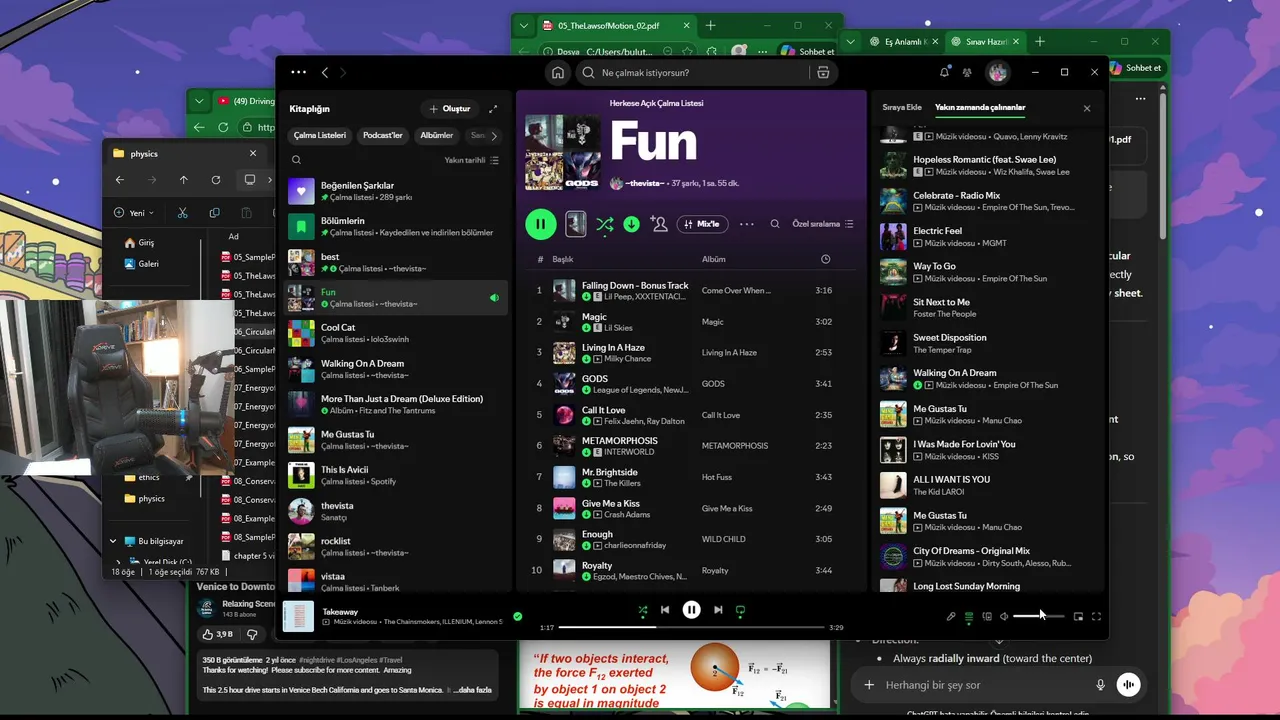This screenshot has width=1280, height=720.
Task: Open new tab in the PDF browser window
Action: [710, 25]
